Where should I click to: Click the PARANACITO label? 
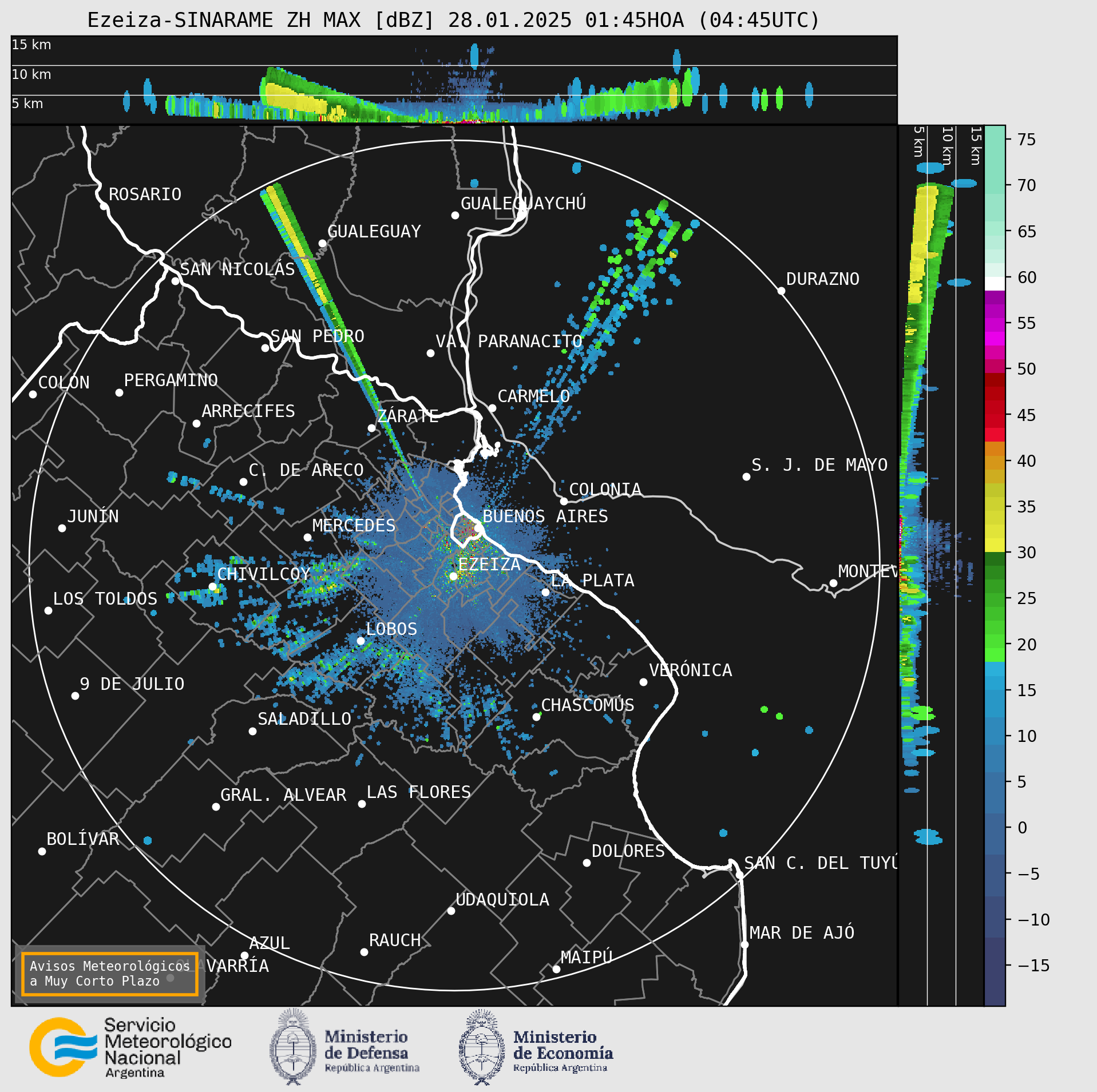click(x=530, y=342)
